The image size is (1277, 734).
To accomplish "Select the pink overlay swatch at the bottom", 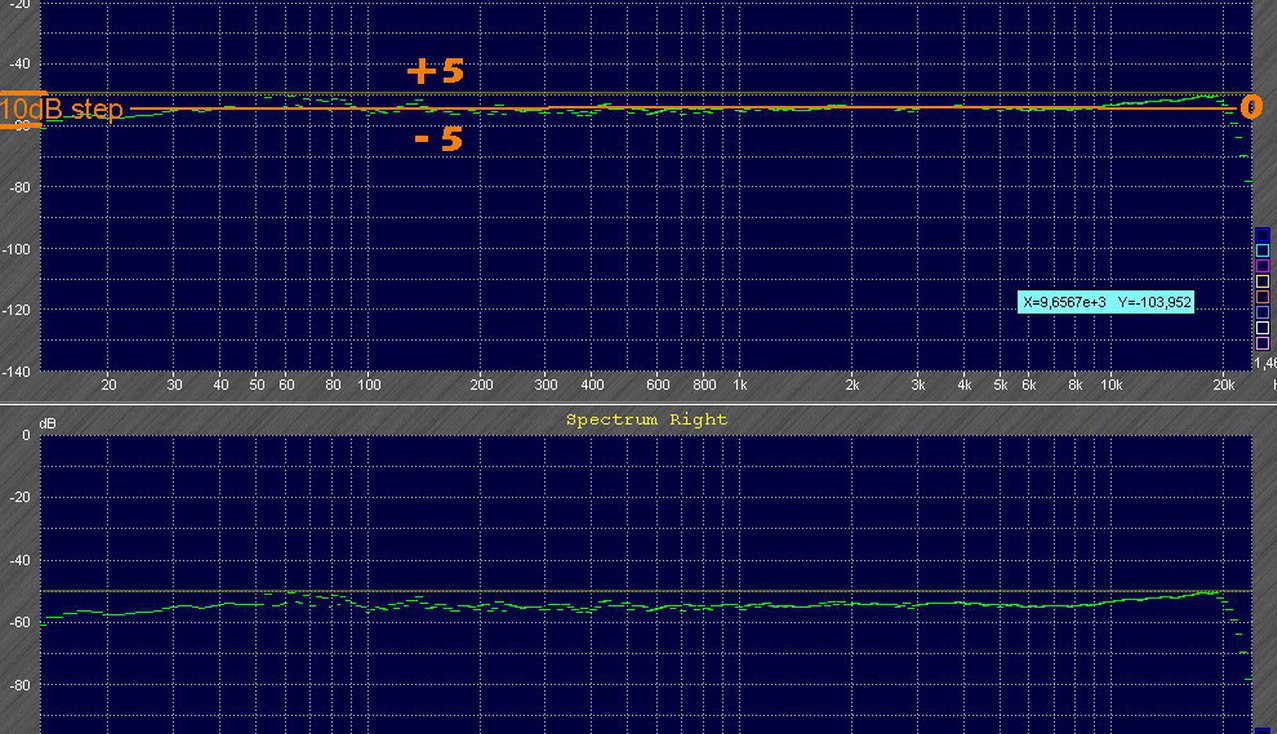I will coord(1262,343).
